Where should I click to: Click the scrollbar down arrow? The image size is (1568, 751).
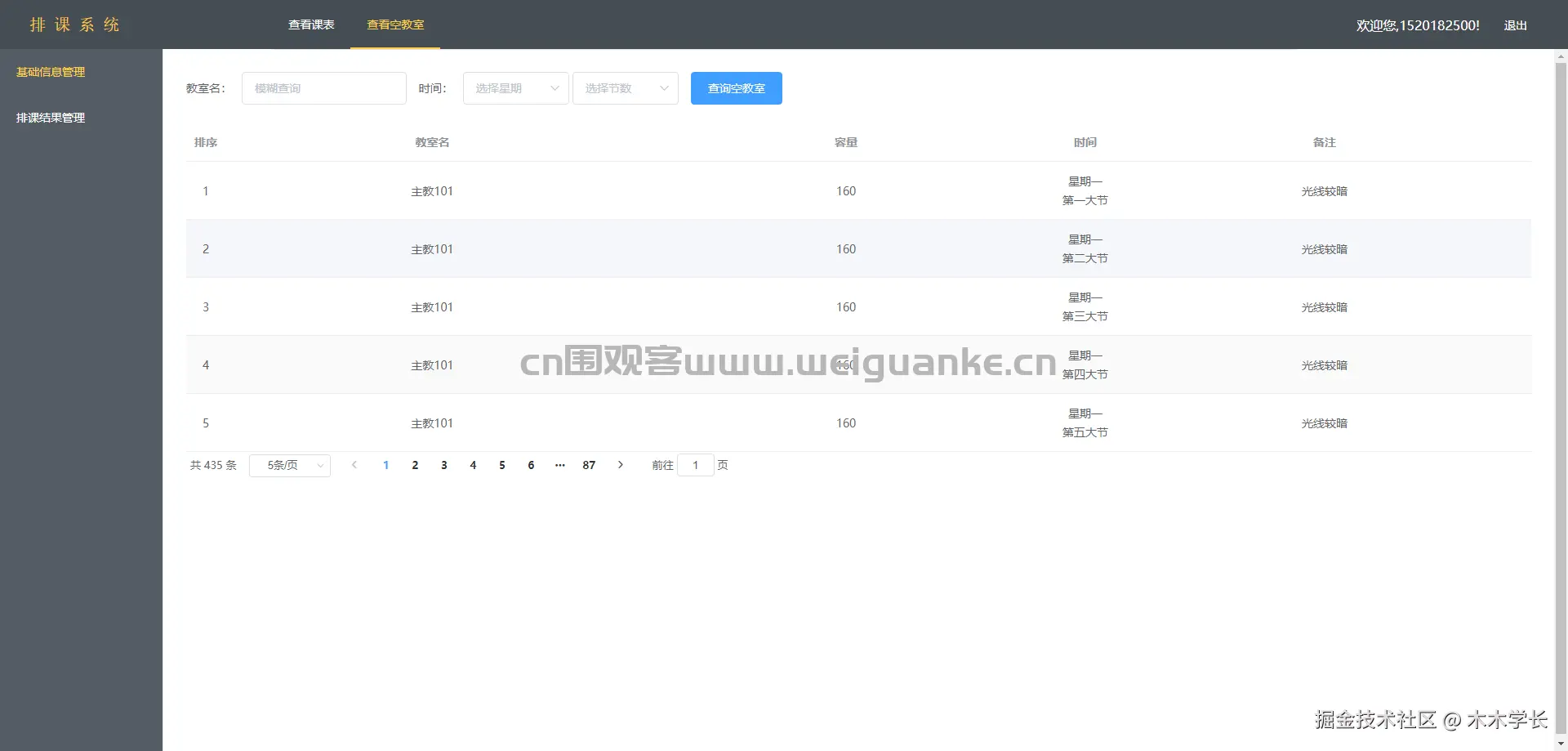1561,744
